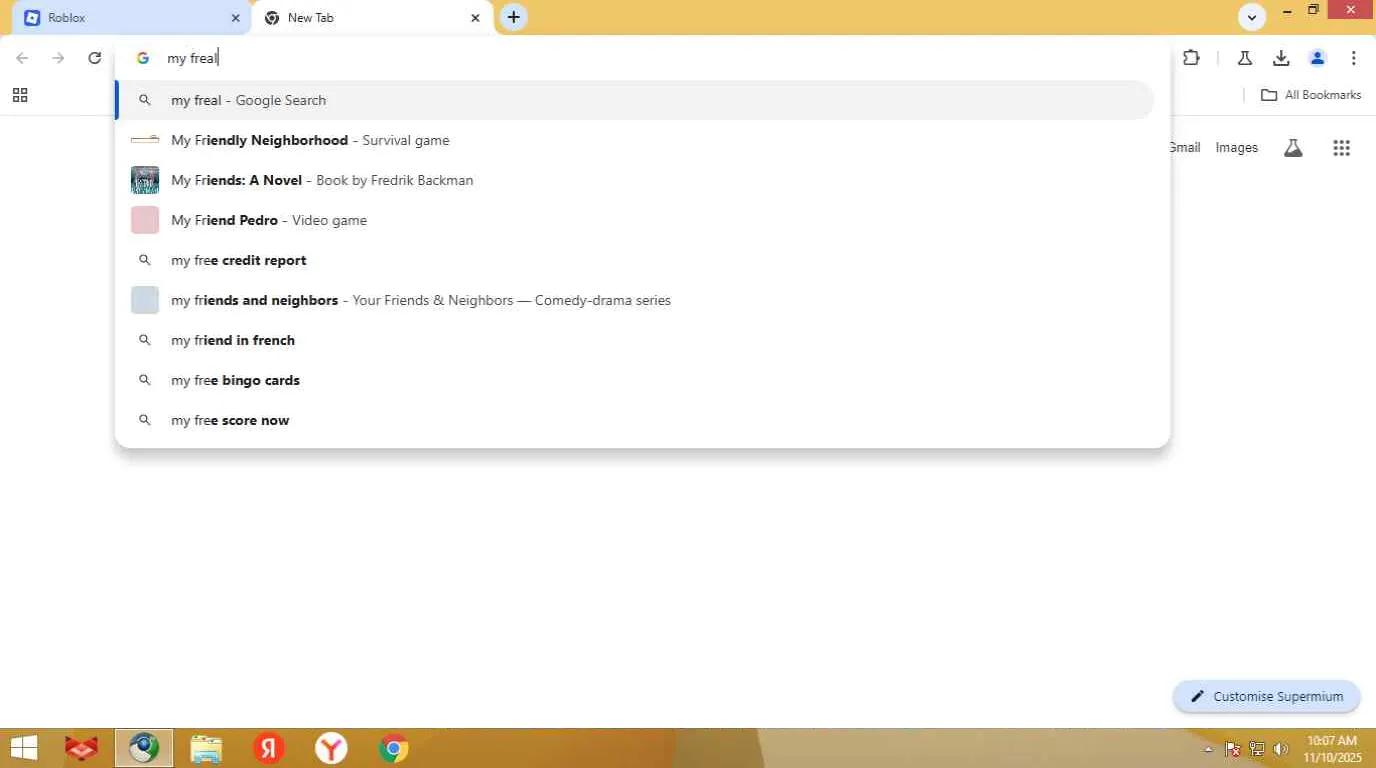Click the network status tray icon
Screen dimensions: 1376x768
pyautogui.click(x=1257, y=749)
